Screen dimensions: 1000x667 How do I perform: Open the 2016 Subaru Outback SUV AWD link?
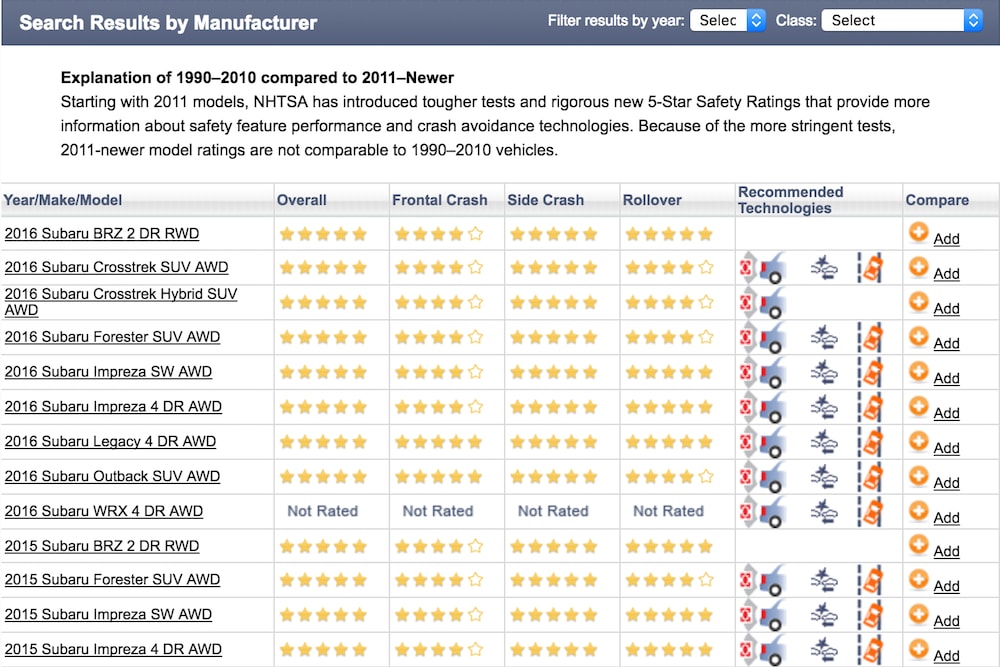[112, 476]
